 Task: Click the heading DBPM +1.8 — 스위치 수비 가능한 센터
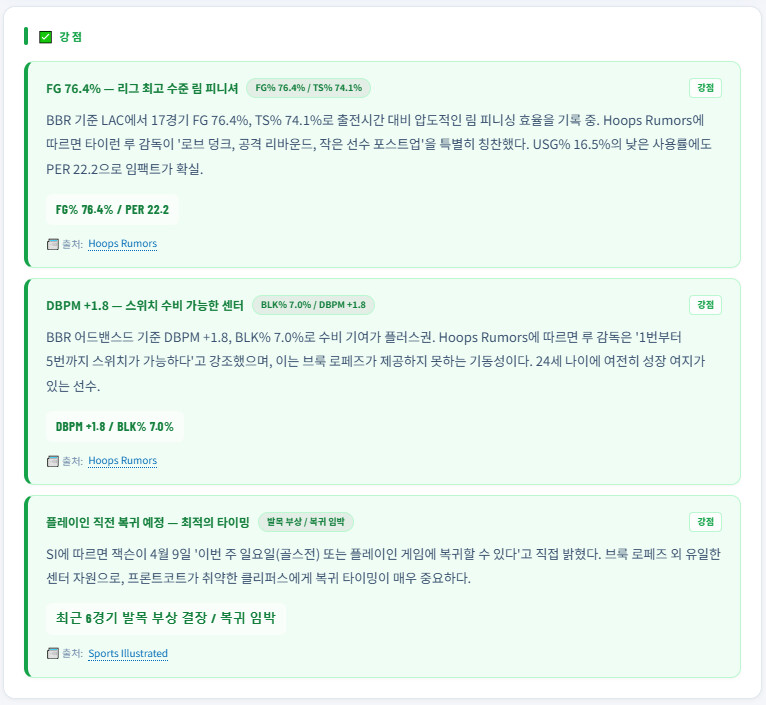point(145,305)
